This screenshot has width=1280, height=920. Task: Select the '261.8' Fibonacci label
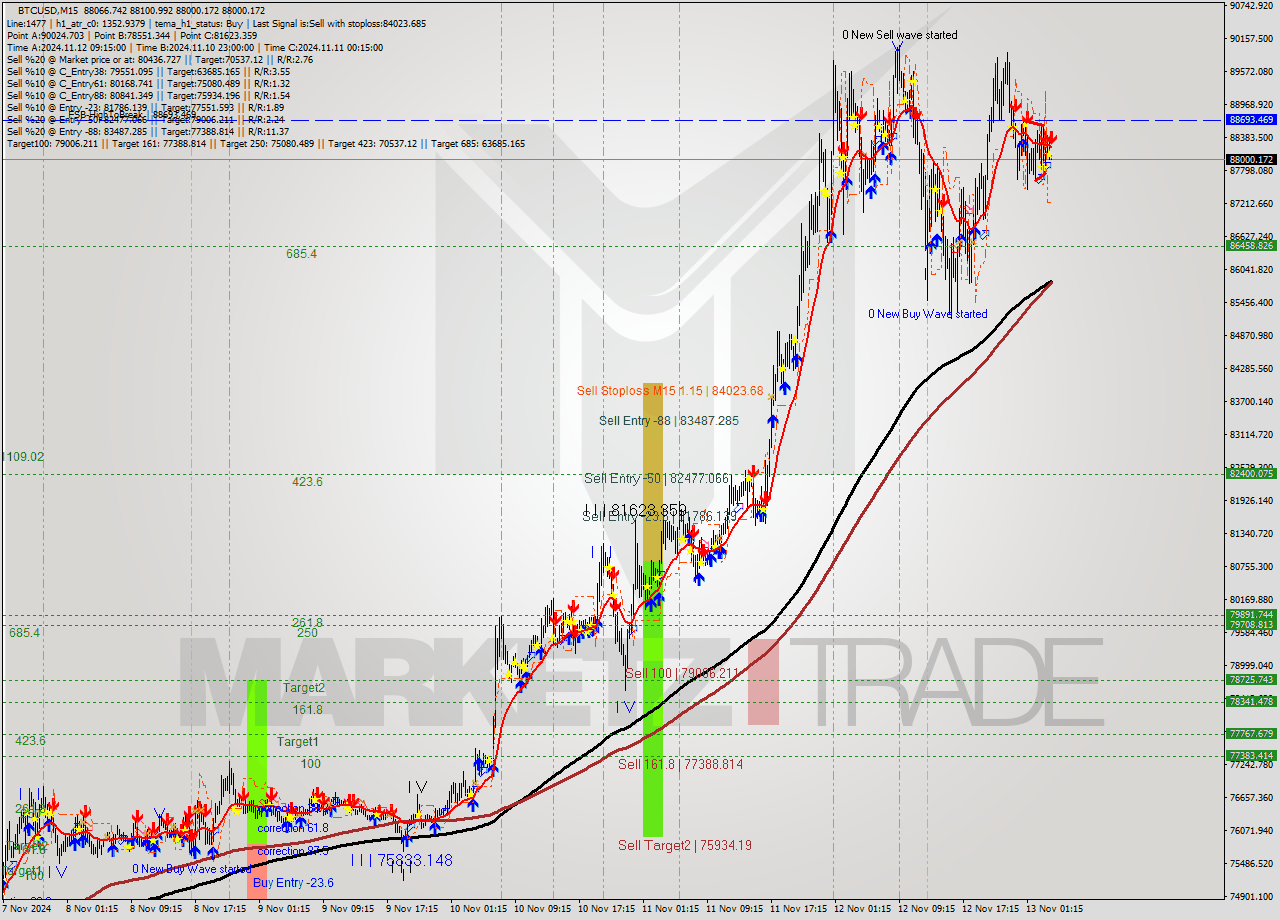pyautogui.click(x=307, y=623)
